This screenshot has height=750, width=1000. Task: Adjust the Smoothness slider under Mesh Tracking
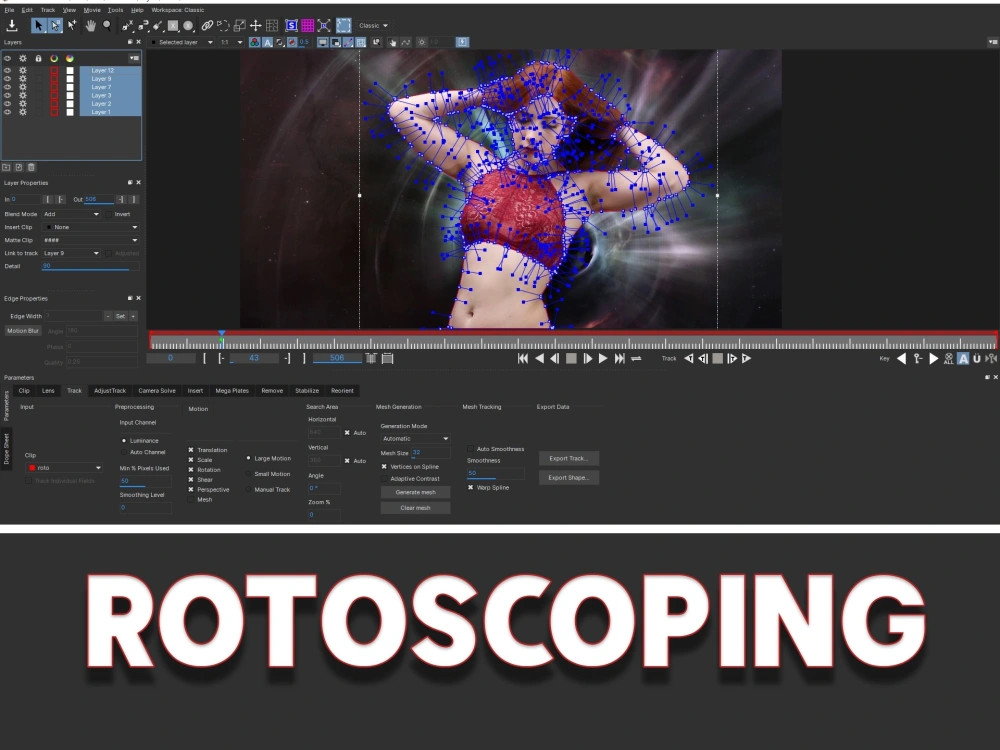click(x=495, y=473)
